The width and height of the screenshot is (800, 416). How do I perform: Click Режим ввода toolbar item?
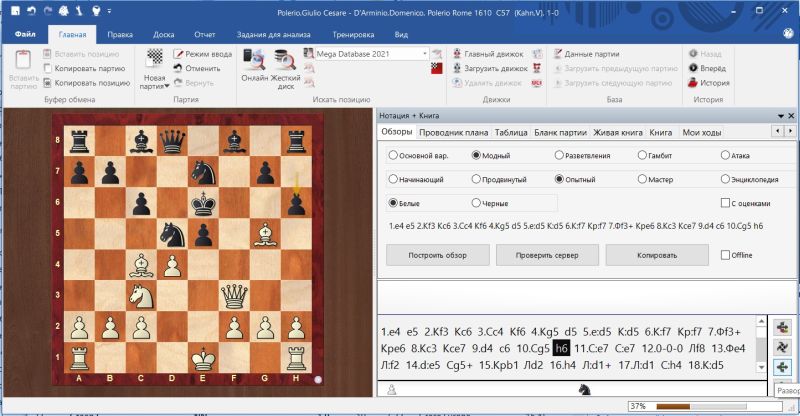179,53
